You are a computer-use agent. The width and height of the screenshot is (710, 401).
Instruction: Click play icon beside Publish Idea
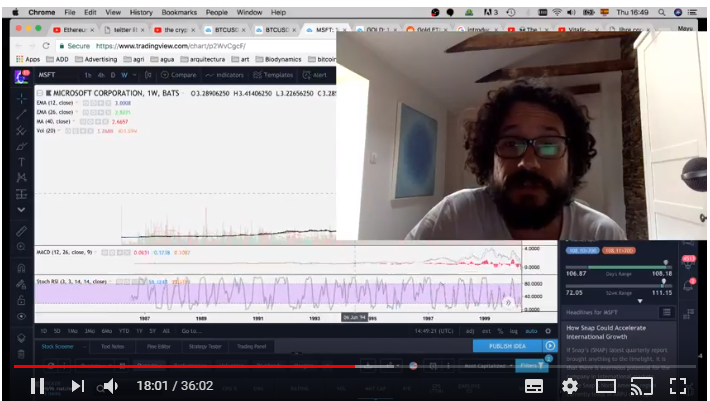coord(550,346)
